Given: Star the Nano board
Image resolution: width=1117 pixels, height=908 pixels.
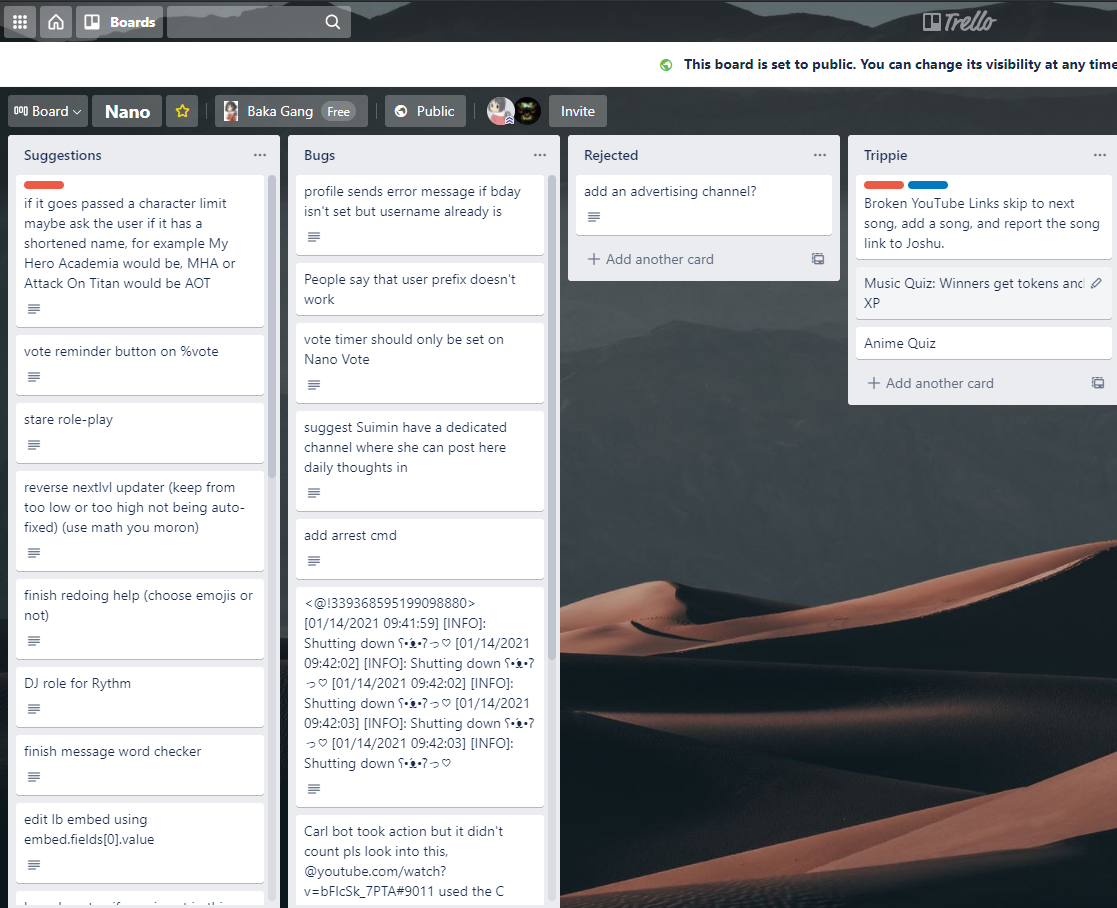Looking at the screenshot, I should pyautogui.click(x=182, y=111).
